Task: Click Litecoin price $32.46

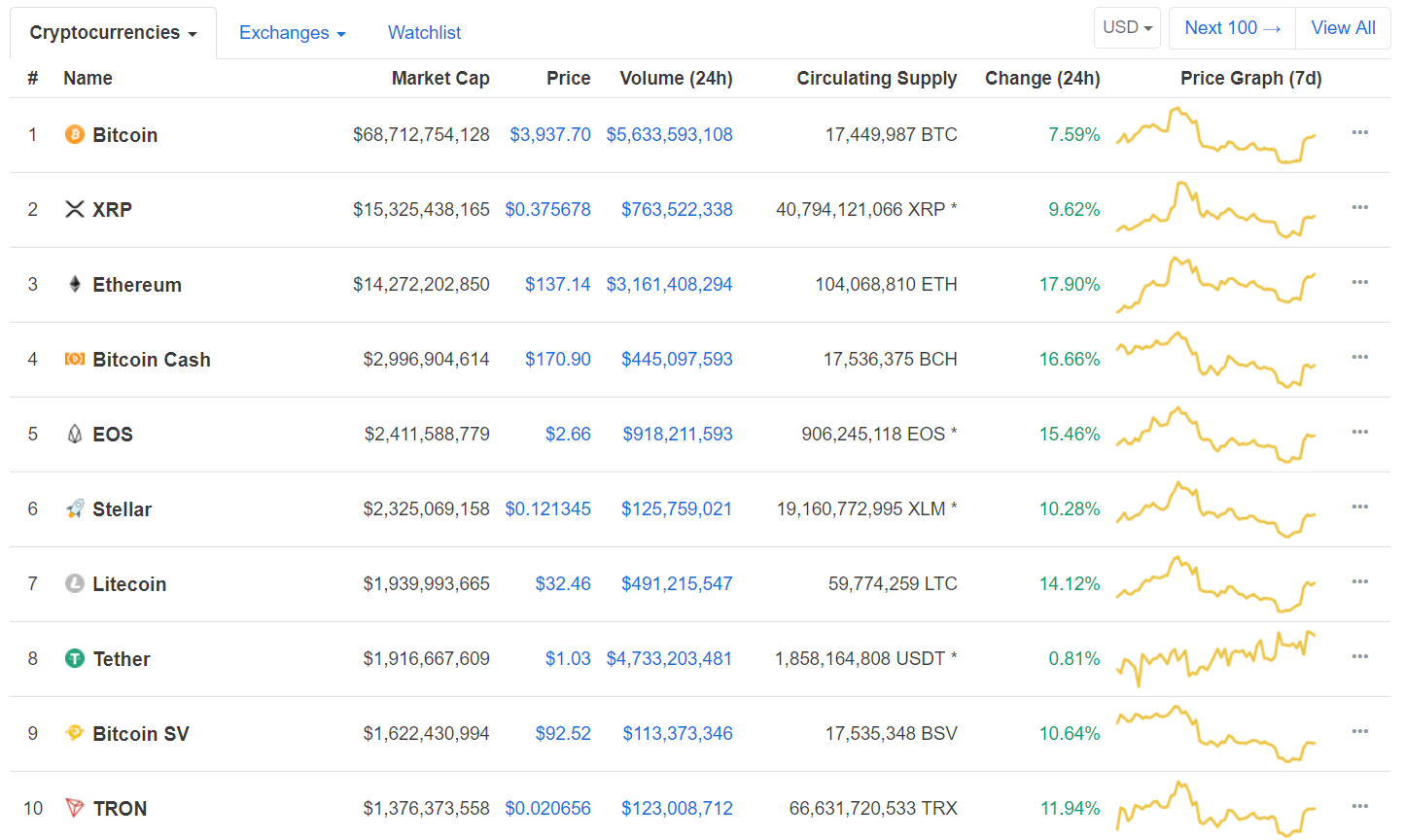Action: (563, 584)
